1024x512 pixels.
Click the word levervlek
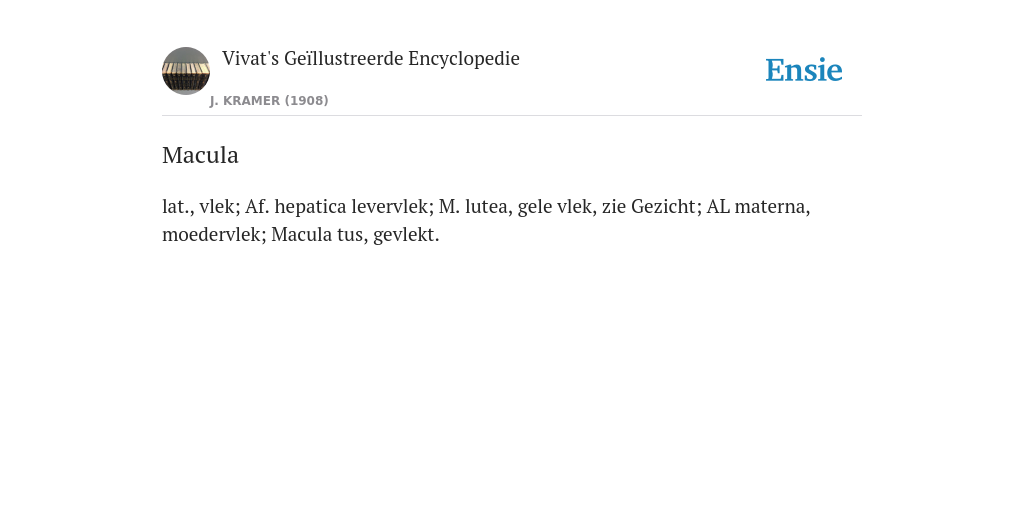click(389, 207)
